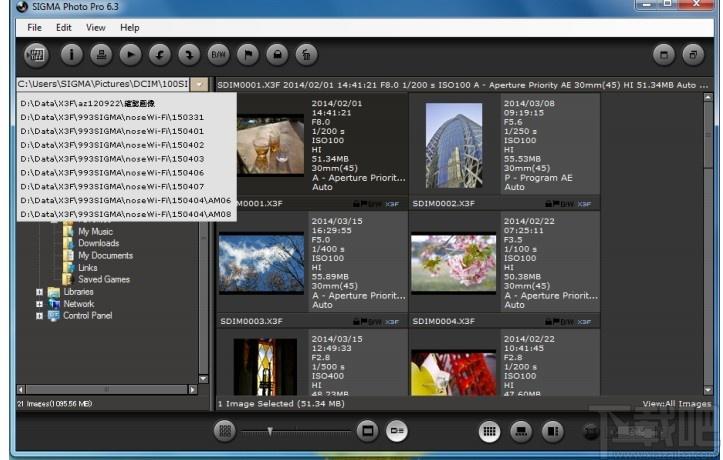Choose the noseWi-Fi\150401 path

point(127,131)
